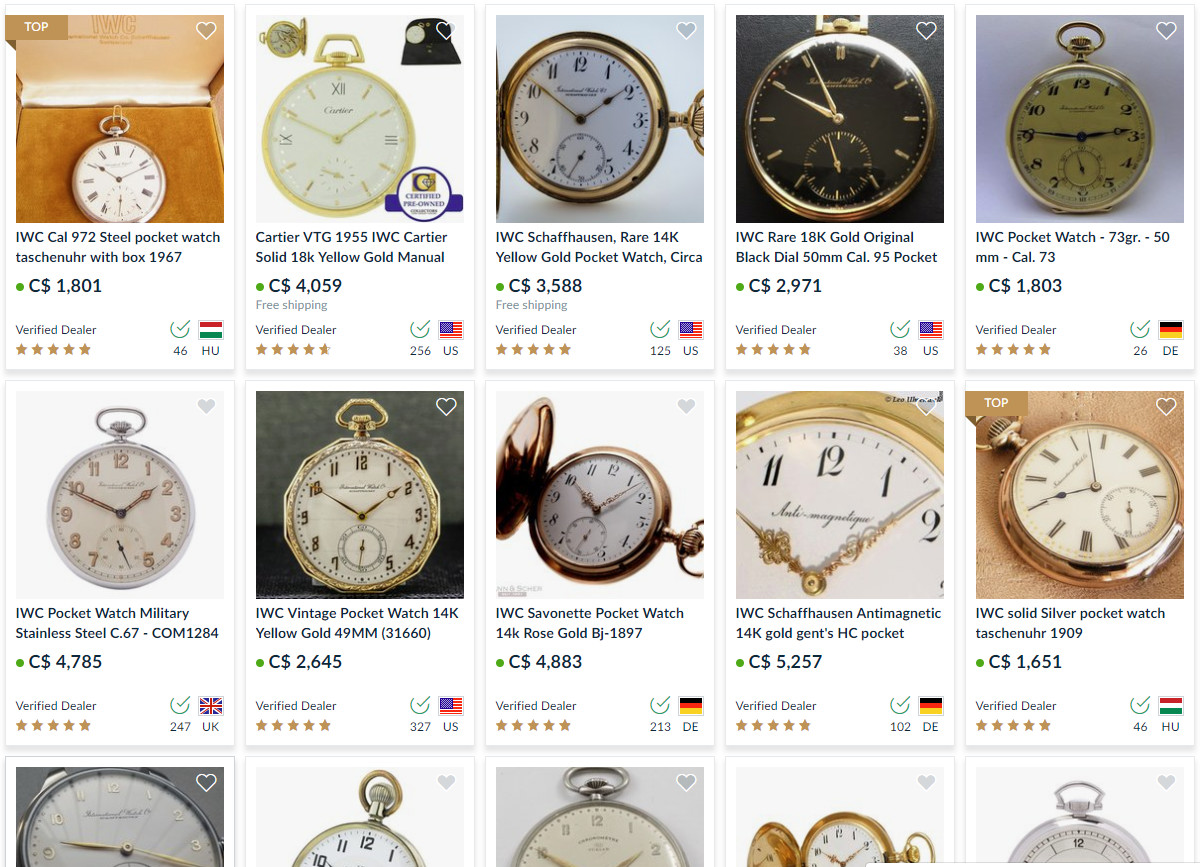Click the heart icon on the IWC solid Silver pocket watch 1909 listing
Viewport: 1200px width, 867px height.
pos(1166,406)
